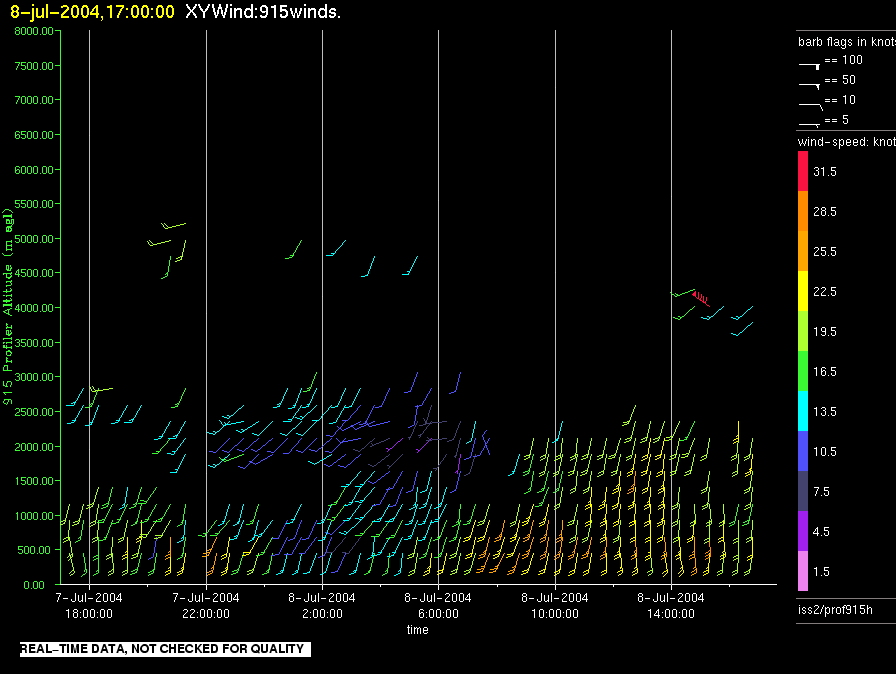Click the 3500.00 altitude axis value

pos(34,343)
